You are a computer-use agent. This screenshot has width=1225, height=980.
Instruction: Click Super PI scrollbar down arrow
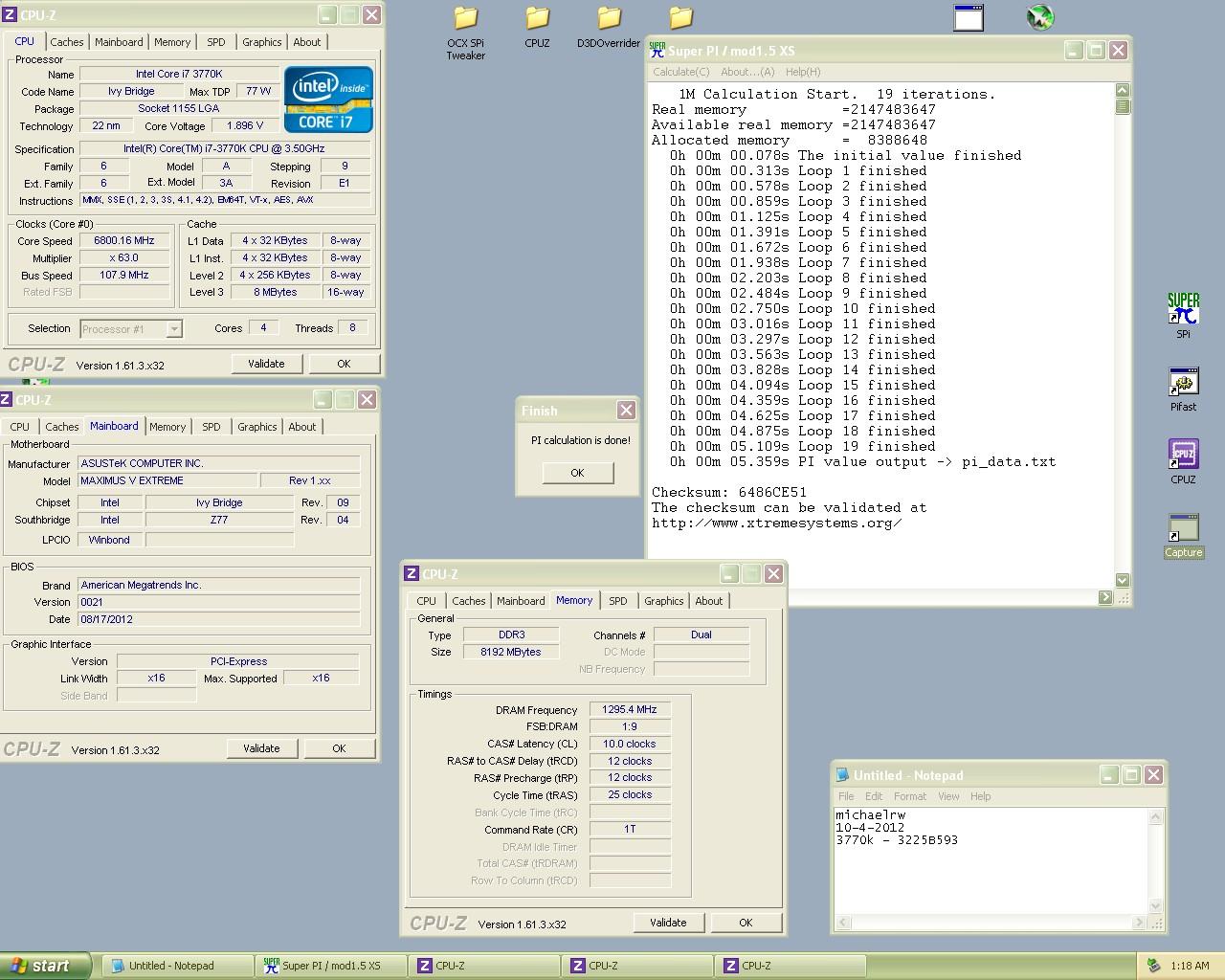point(1123,580)
